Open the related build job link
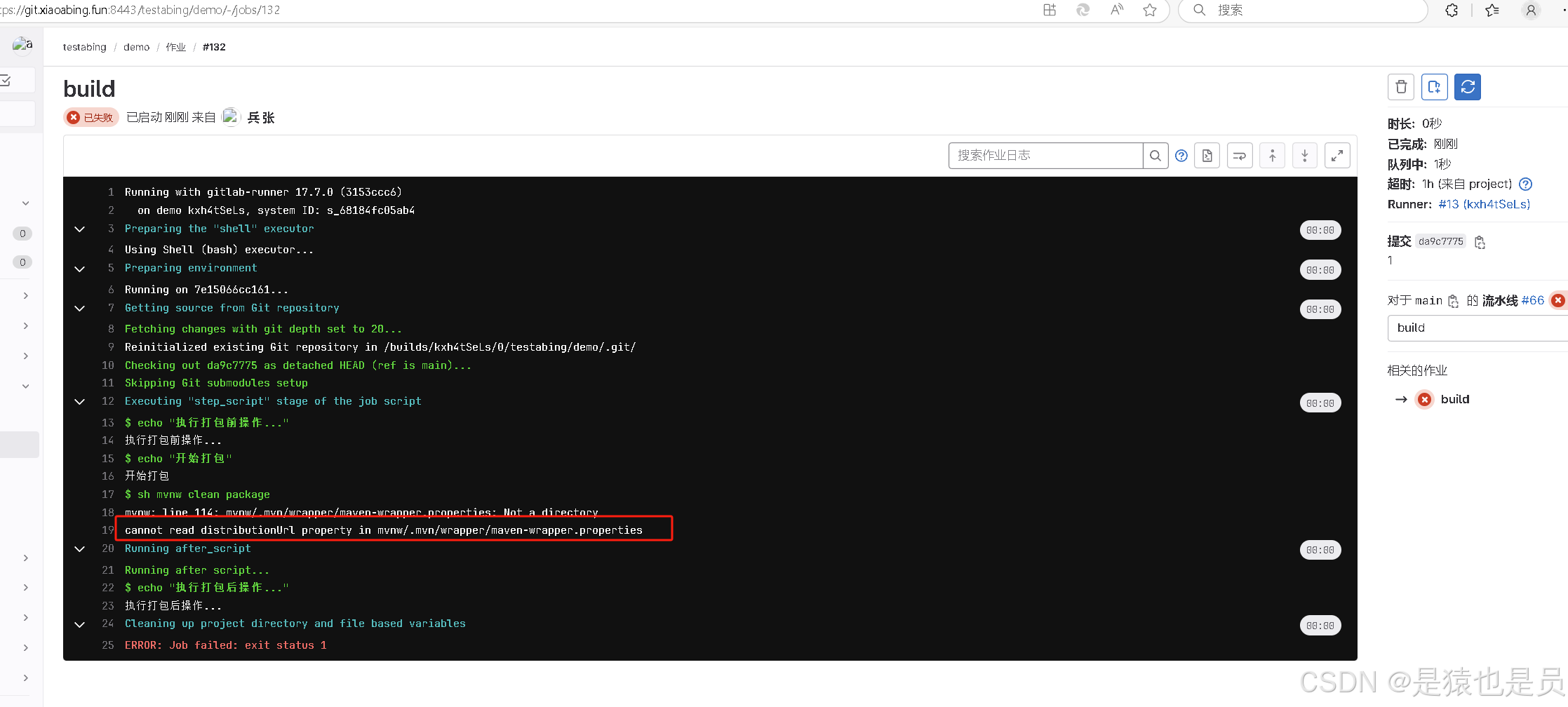 tap(1455, 399)
